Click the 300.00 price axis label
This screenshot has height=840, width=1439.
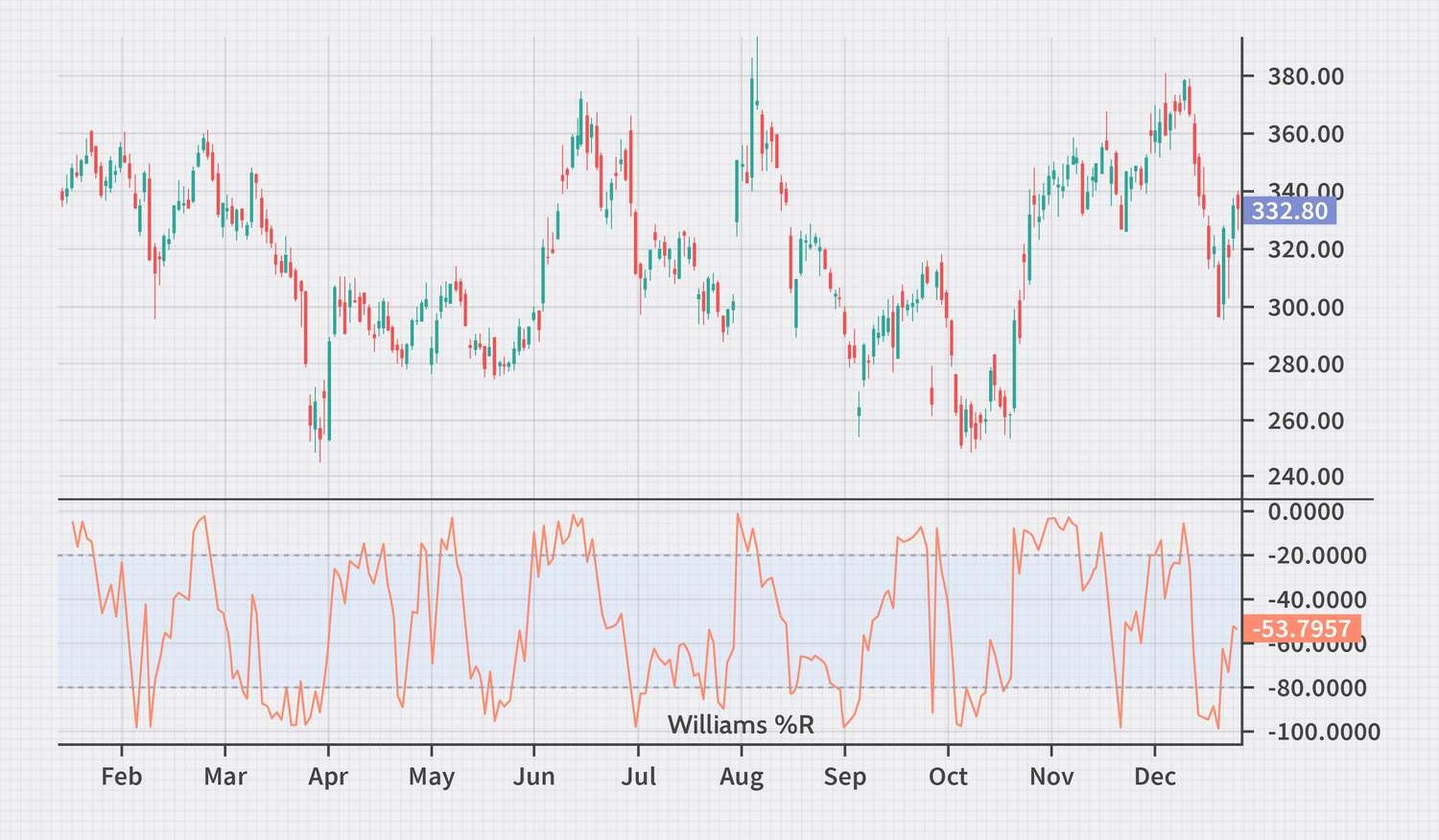click(x=1306, y=308)
